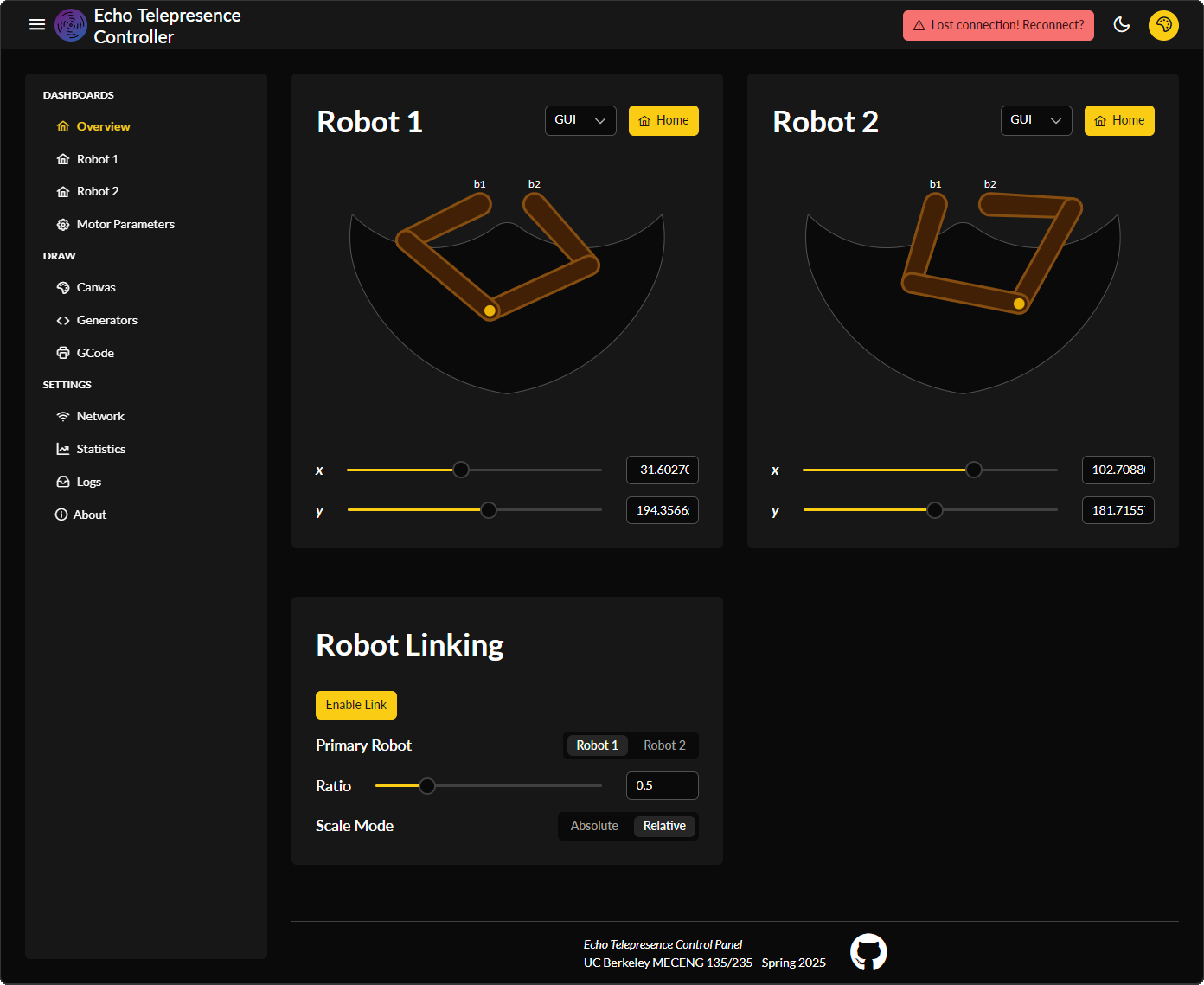
Task: Switch Scale Mode to Absolute
Action: (x=594, y=826)
